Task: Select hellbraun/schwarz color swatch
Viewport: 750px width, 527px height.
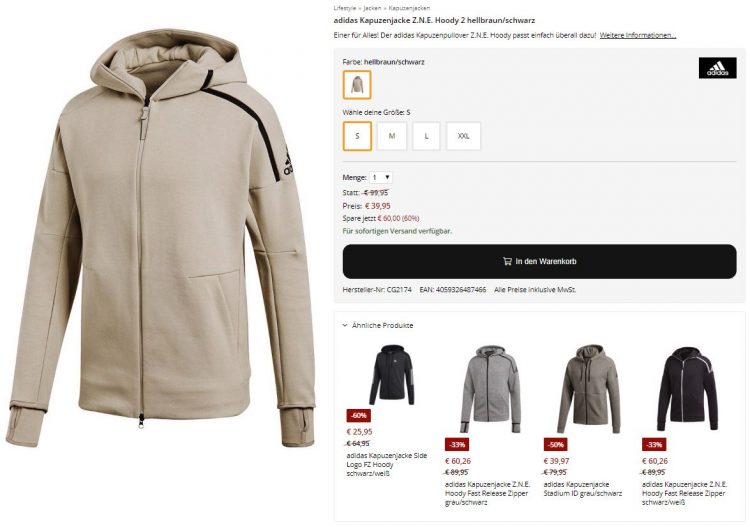Action: [357, 85]
